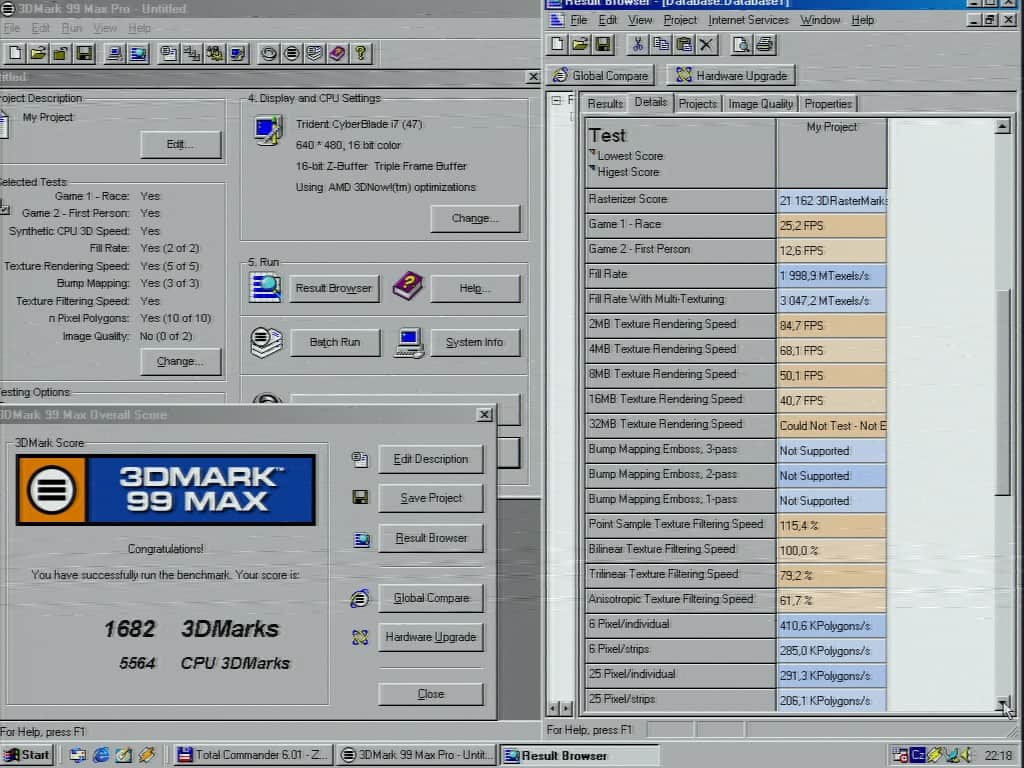Click Global Compare toolbar button in Result Browser
This screenshot has width=1024, height=768.
[x=601, y=76]
